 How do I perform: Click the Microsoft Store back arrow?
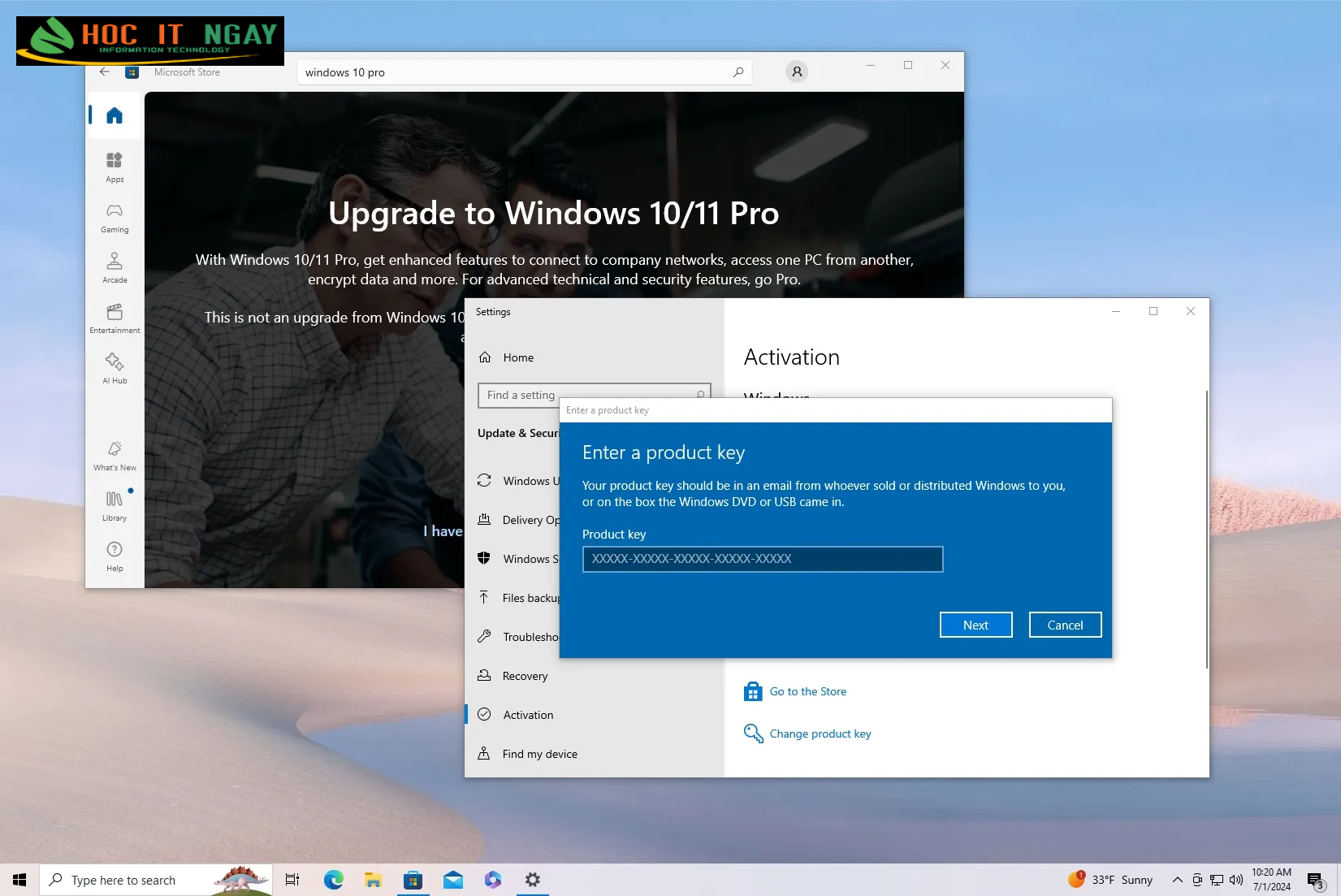click(x=105, y=71)
